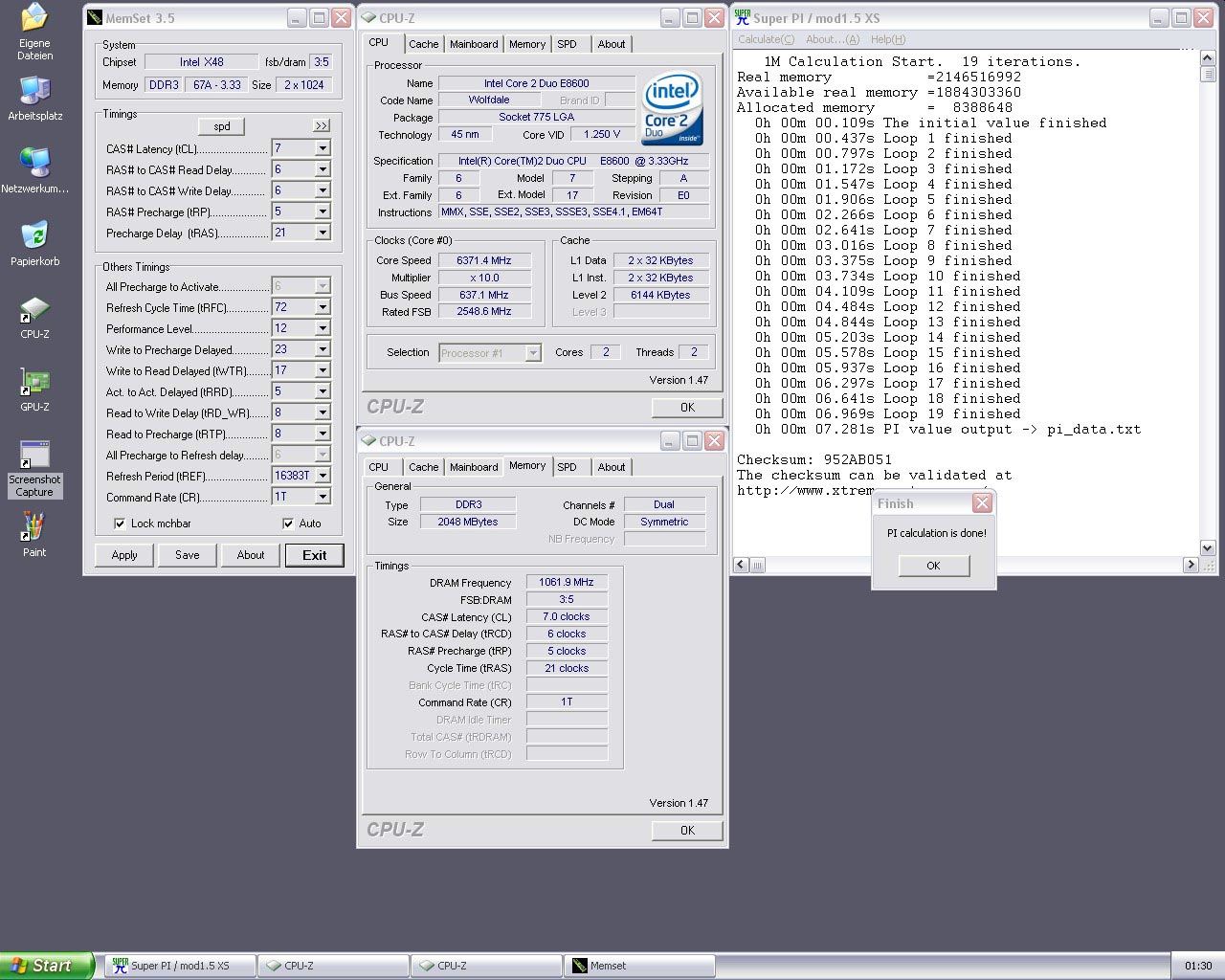
Task: Open the Performance Level dropdown
Action: click(323, 328)
